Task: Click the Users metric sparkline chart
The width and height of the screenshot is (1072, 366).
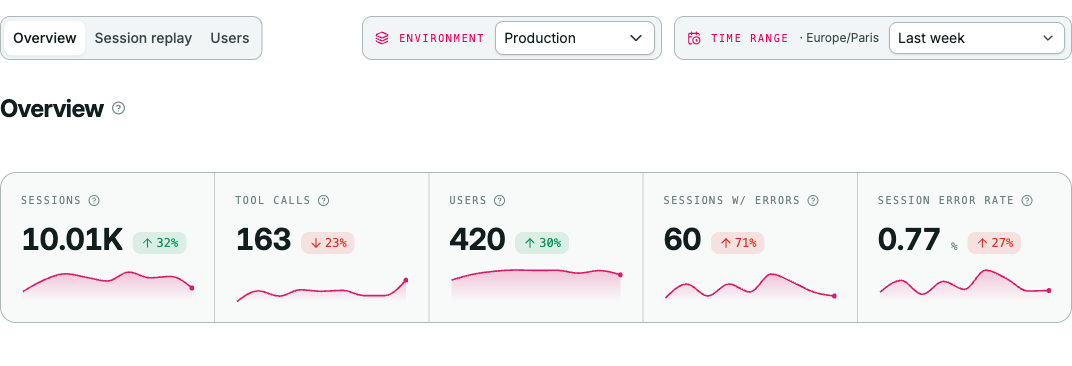Action: click(x=536, y=285)
